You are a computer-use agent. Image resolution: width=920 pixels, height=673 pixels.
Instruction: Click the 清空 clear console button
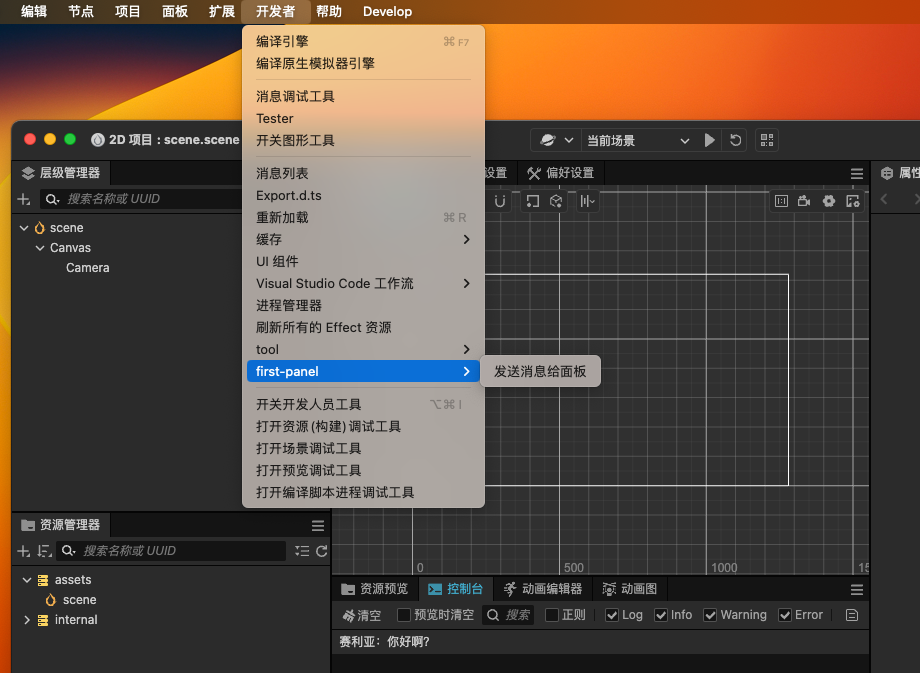tap(361, 615)
